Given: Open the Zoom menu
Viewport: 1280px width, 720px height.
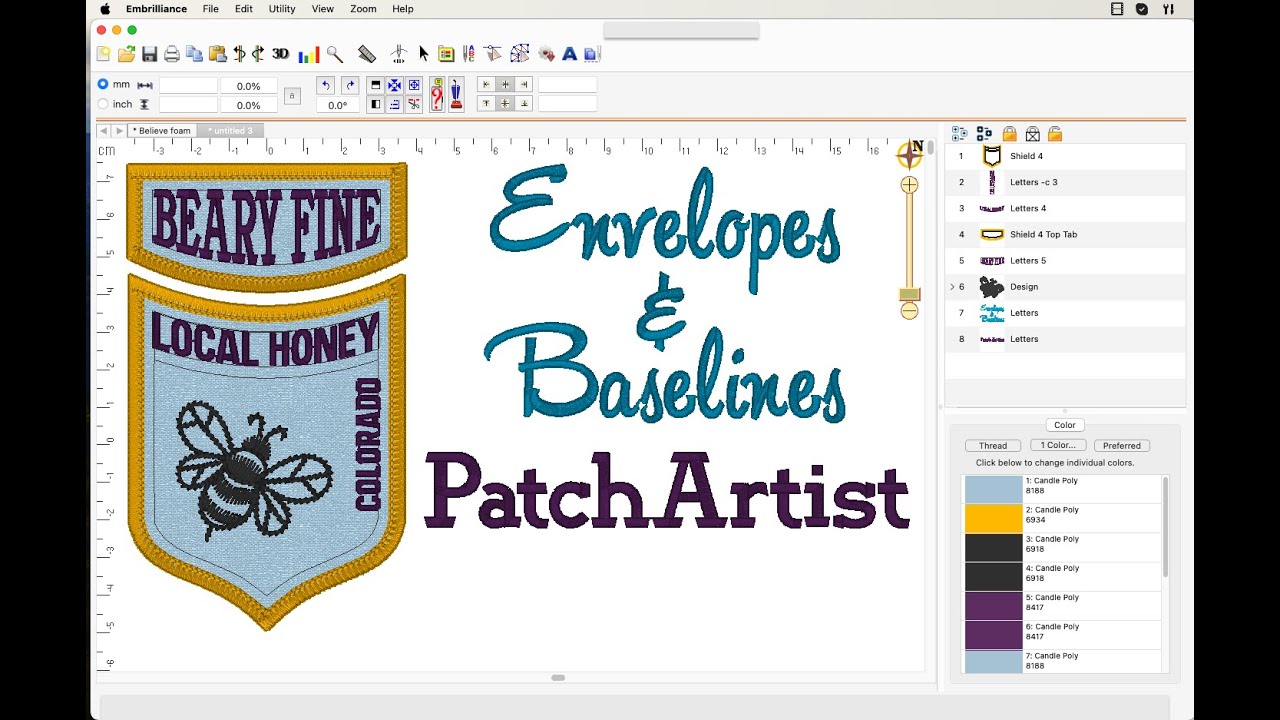Looking at the screenshot, I should (363, 9).
